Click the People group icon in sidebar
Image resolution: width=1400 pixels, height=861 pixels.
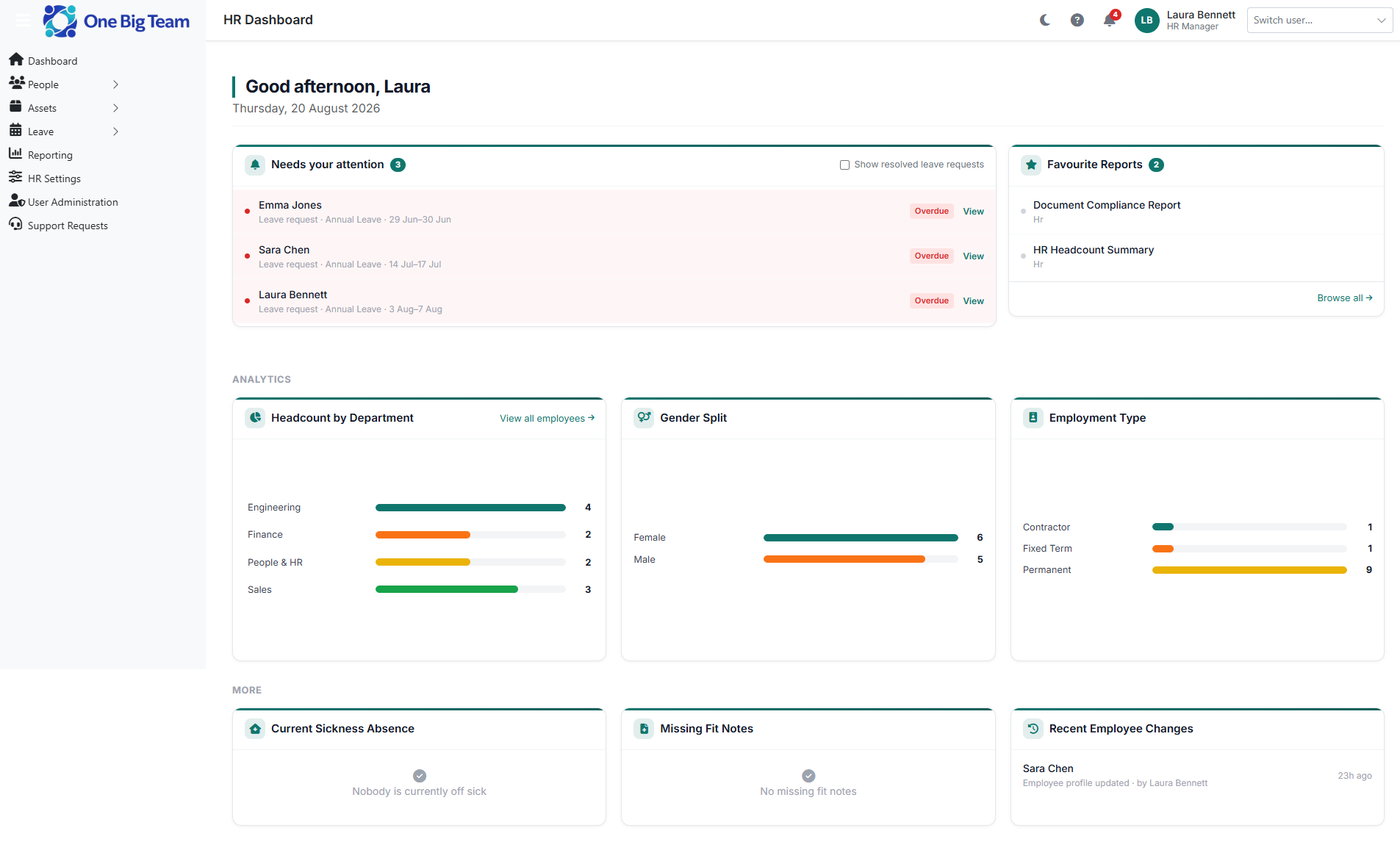[x=16, y=82]
